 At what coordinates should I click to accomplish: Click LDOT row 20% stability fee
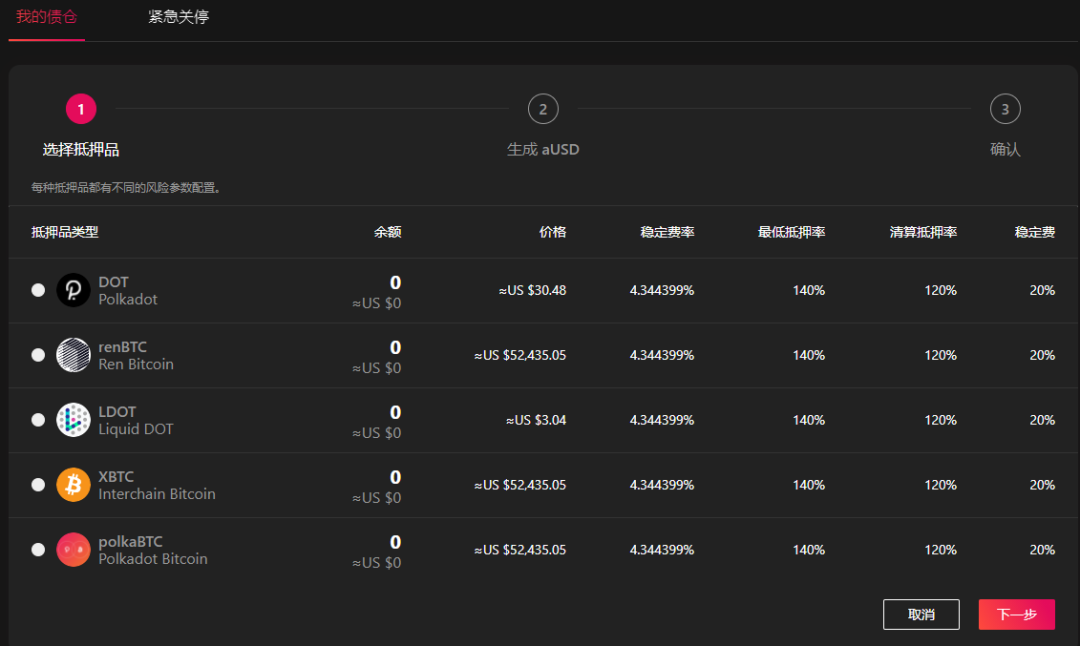click(1042, 420)
